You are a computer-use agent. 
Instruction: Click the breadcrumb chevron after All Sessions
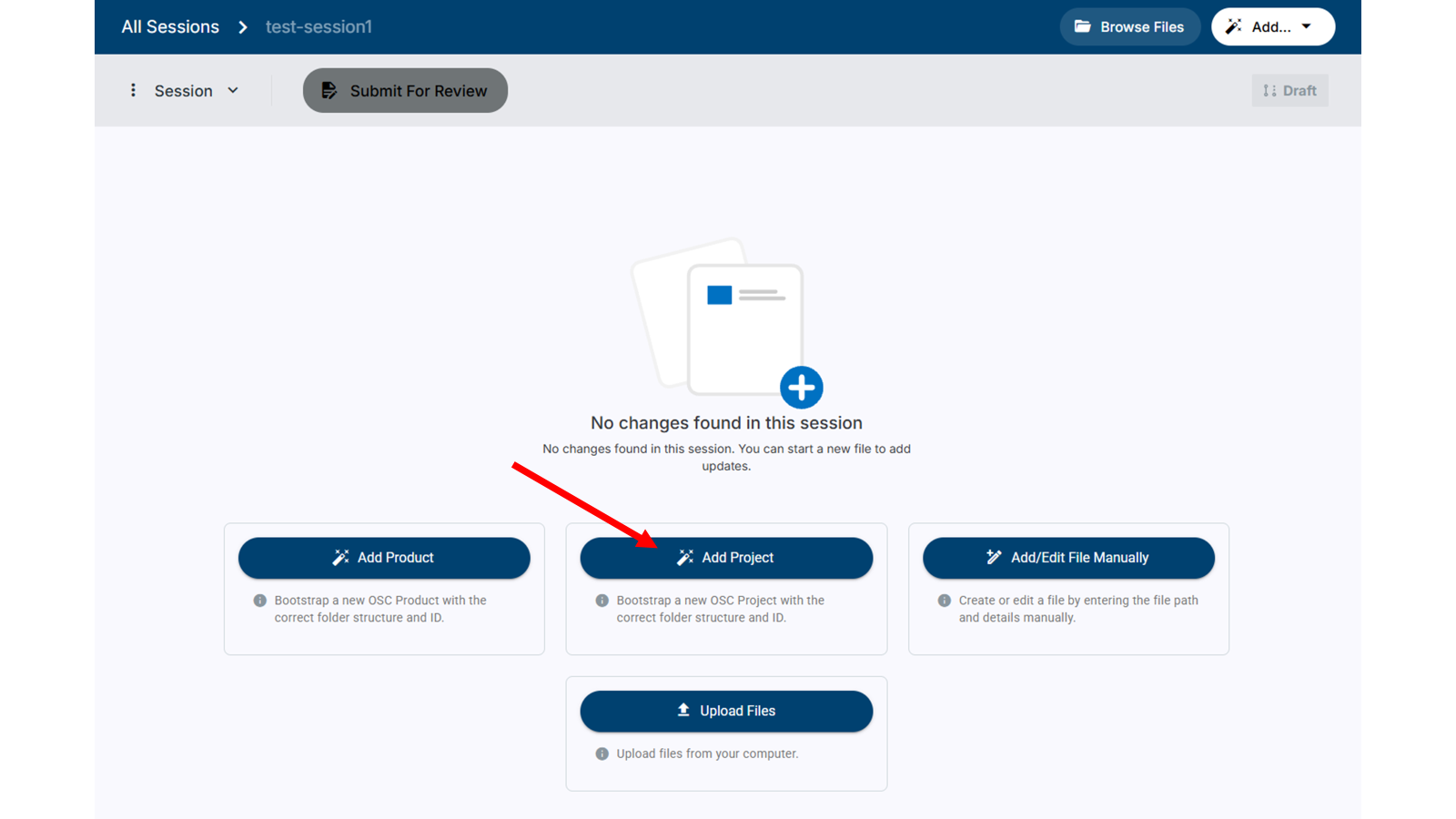pos(243,27)
